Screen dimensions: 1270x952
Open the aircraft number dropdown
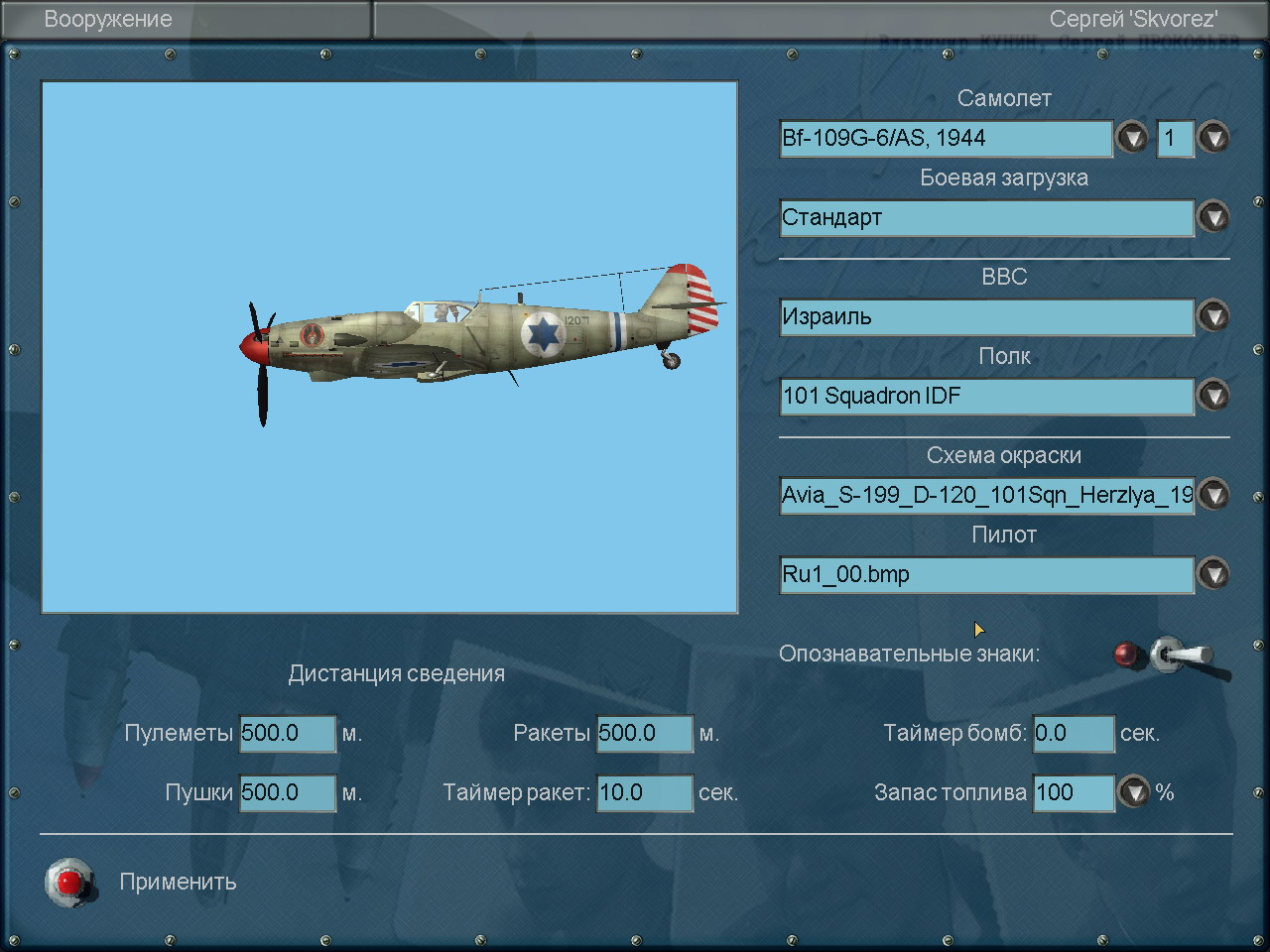point(1213,138)
